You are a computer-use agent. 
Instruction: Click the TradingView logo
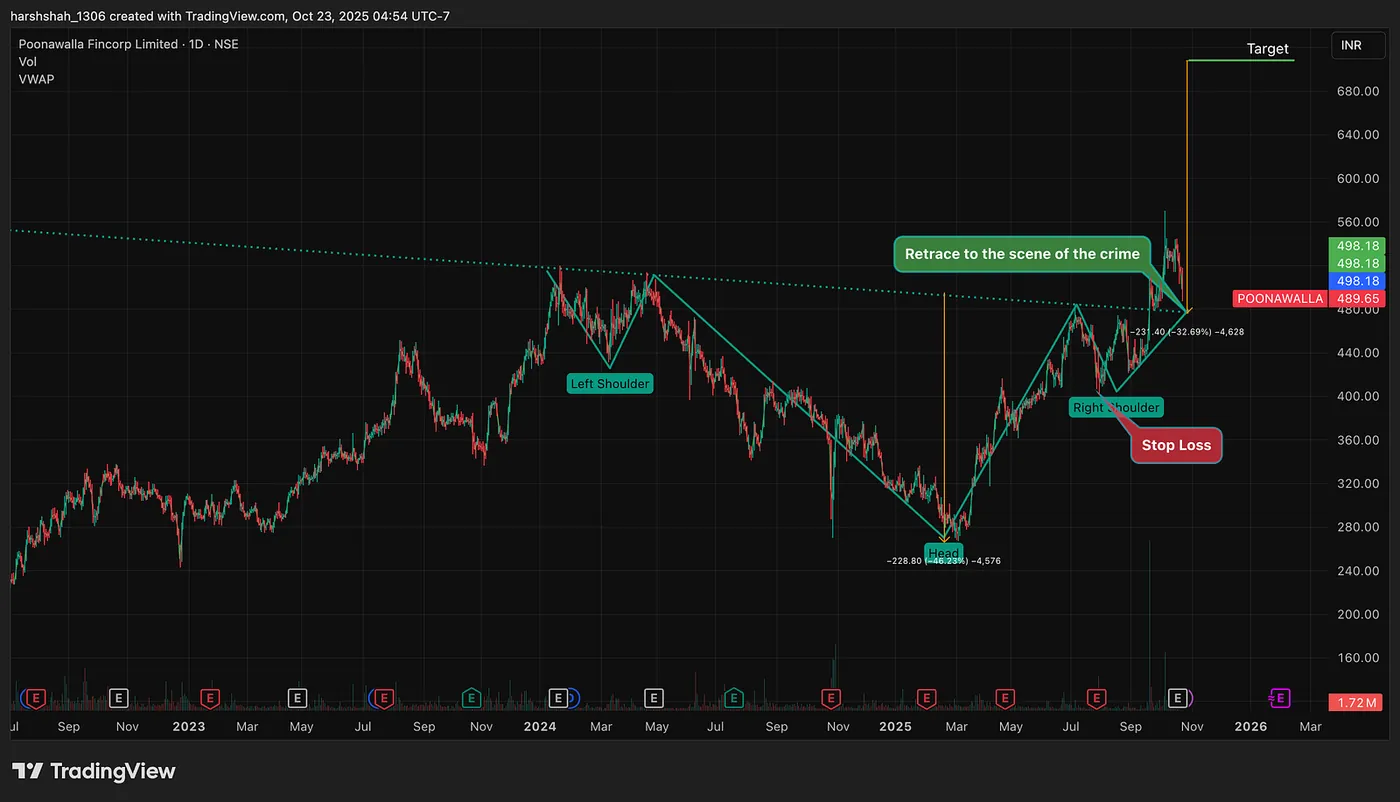pyautogui.click(x=94, y=771)
